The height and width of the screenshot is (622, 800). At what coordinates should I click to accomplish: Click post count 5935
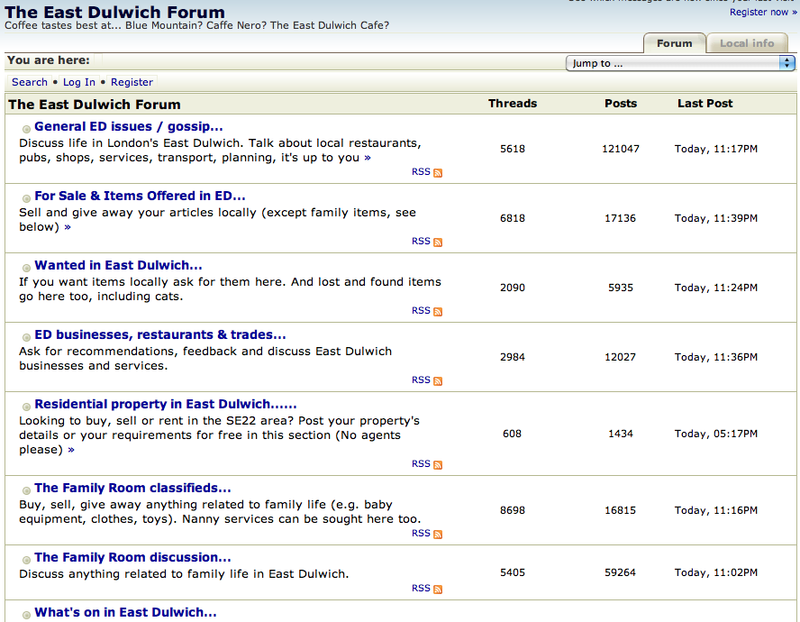point(620,288)
